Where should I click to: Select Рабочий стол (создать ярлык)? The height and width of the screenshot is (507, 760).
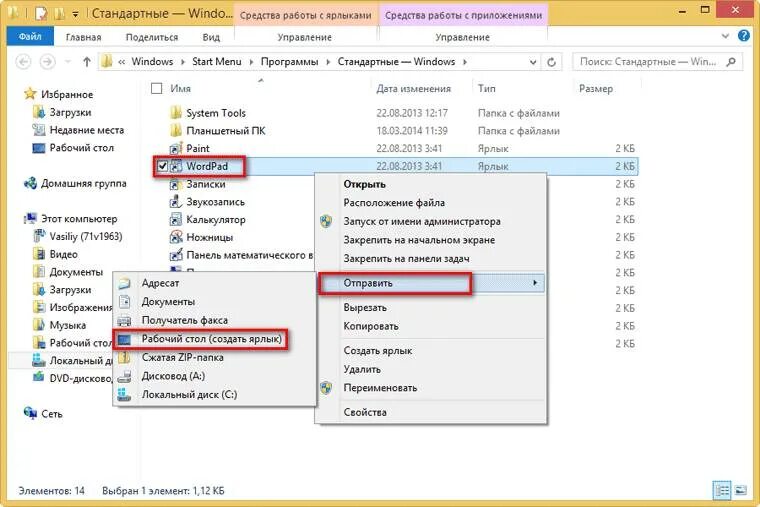[214, 339]
